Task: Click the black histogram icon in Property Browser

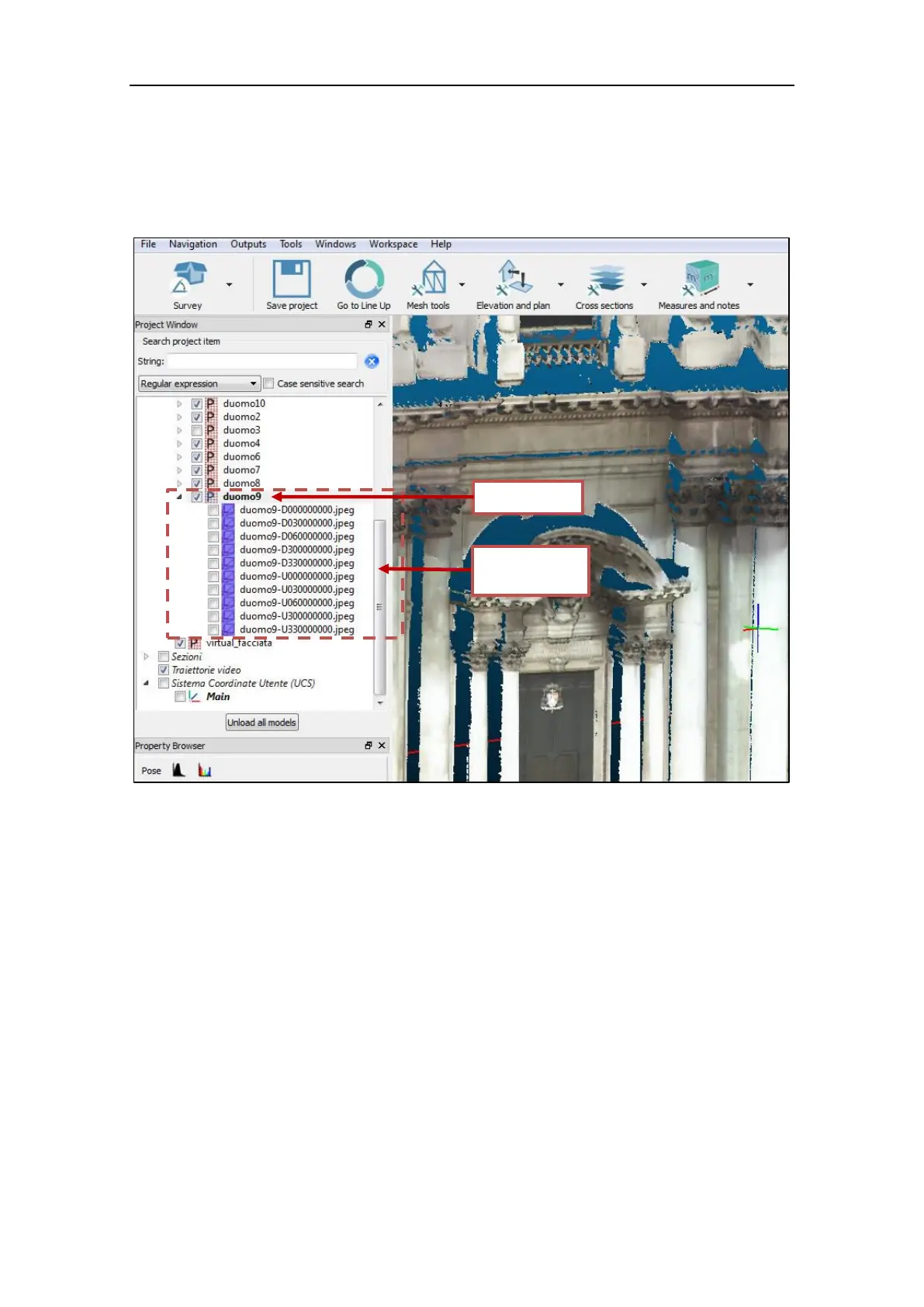Action: point(178,770)
